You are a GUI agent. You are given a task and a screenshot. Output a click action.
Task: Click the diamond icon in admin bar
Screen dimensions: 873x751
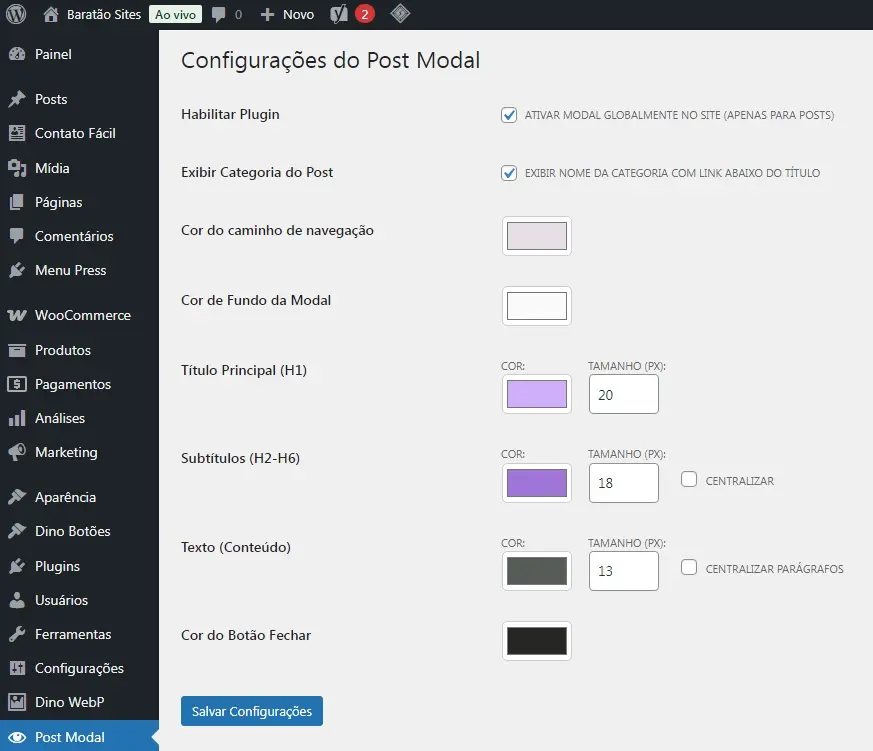(x=399, y=14)
